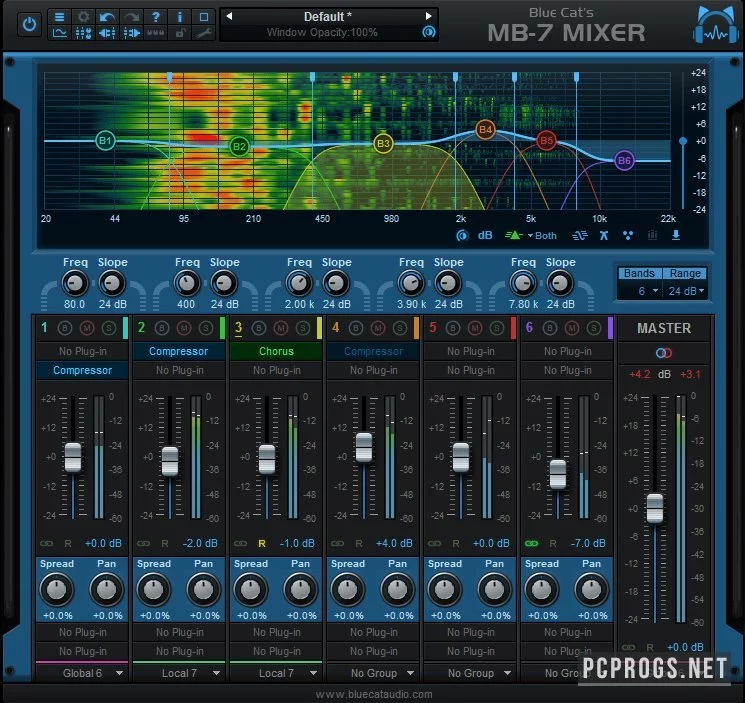Redo the last undone change

[132, 17]
